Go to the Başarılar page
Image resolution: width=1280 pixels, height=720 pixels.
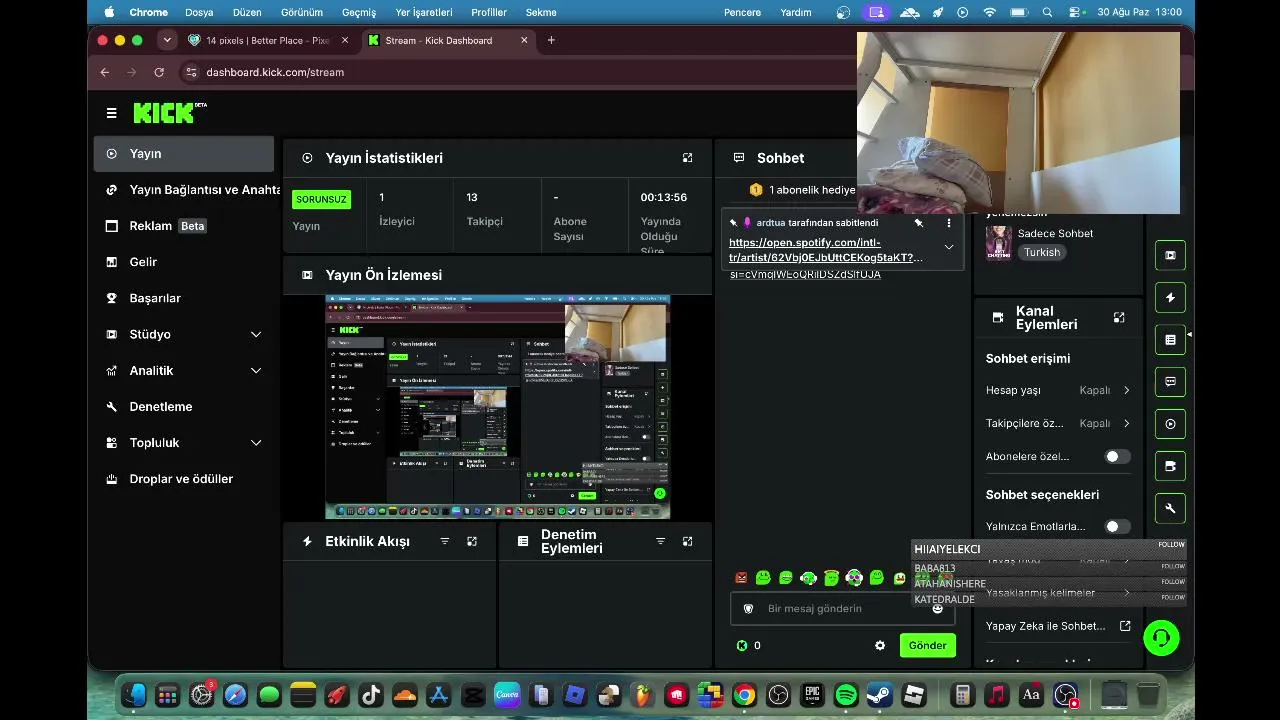tap(184, 298)
